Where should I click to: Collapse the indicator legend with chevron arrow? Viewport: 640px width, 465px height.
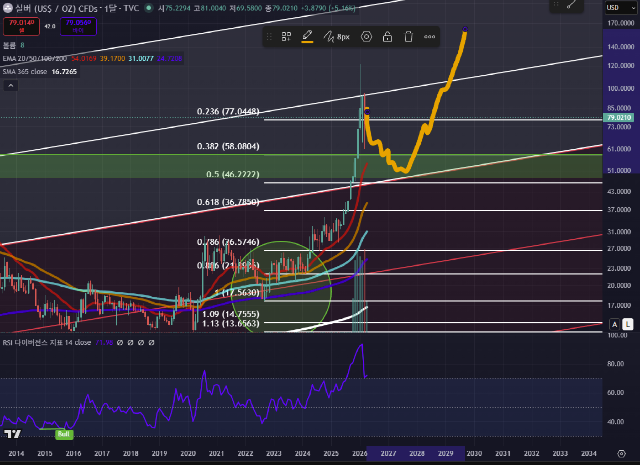pyautogui.click(x=11, y=86)
